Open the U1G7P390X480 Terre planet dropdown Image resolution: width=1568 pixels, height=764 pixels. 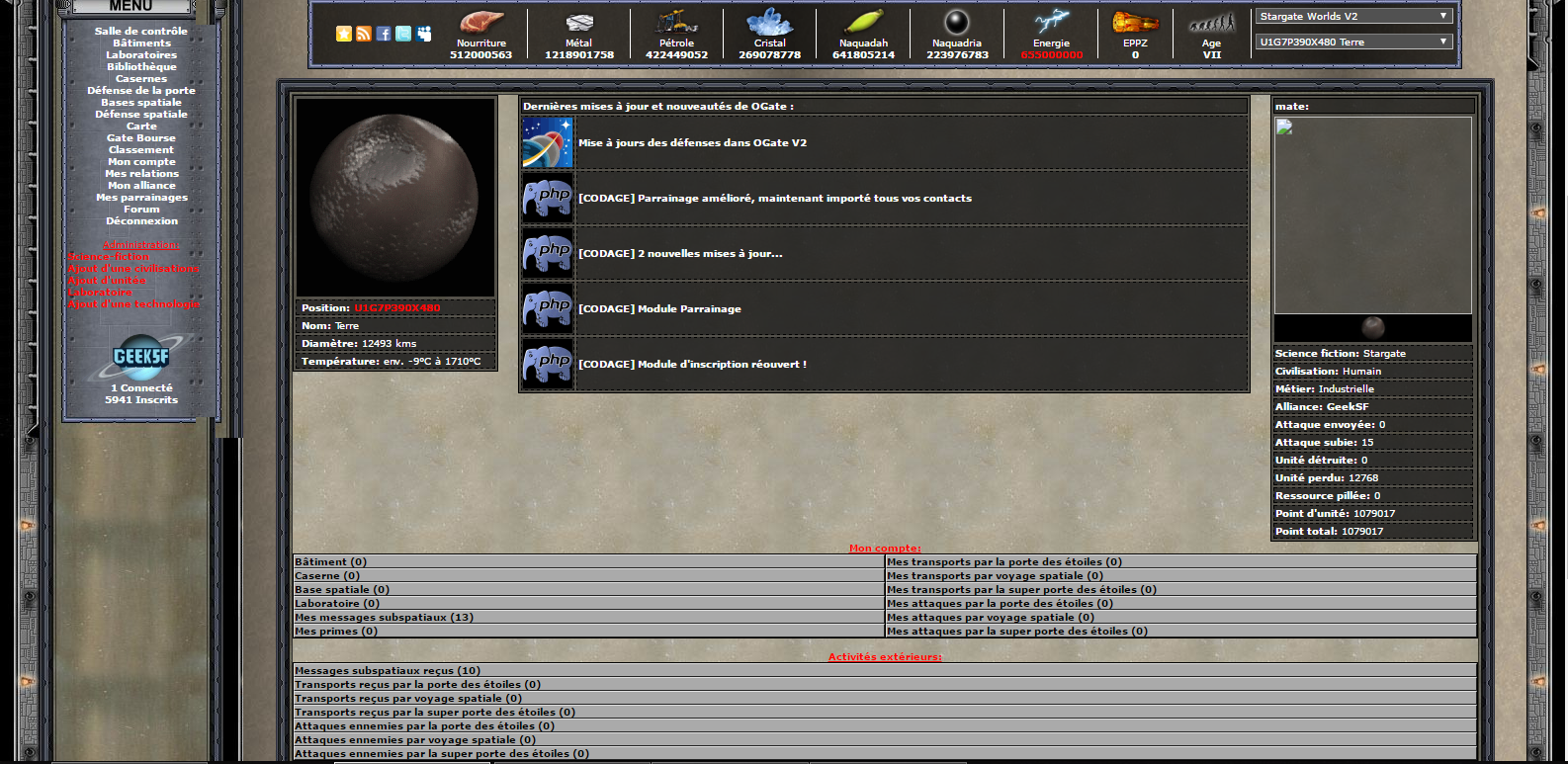(x=1352, y=42)
